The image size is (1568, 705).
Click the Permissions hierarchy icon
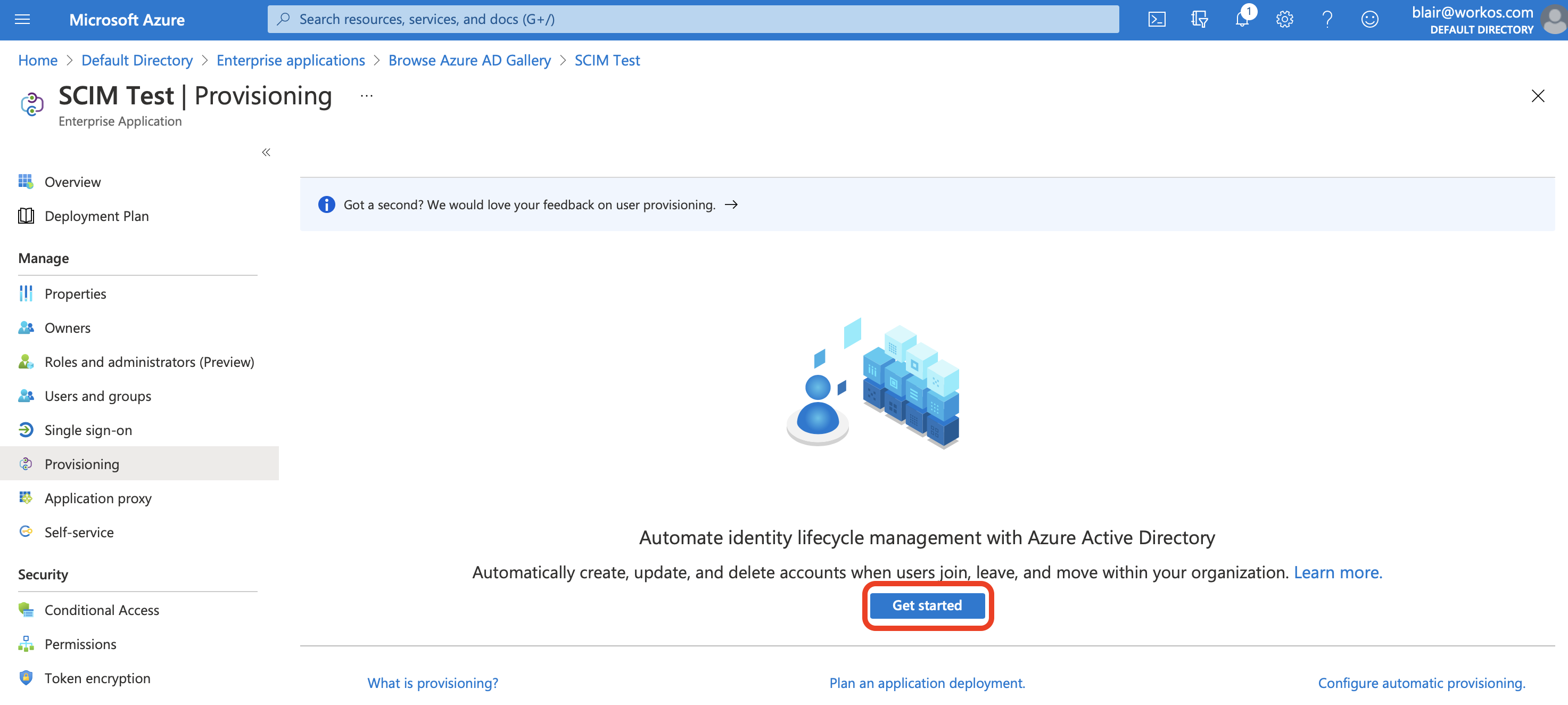[x=26, y=644]
